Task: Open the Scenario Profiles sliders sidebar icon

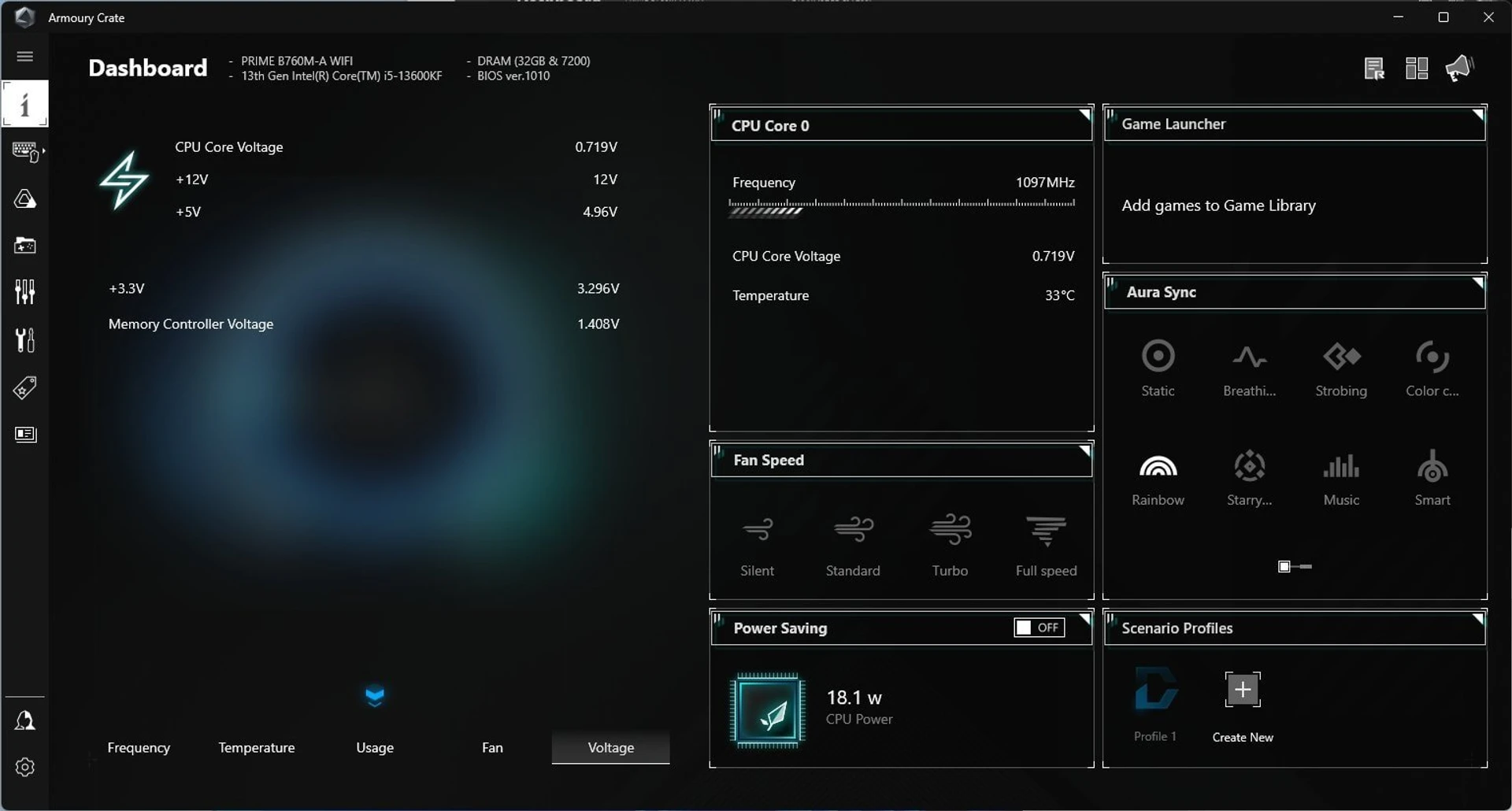Action: (24, 292)
